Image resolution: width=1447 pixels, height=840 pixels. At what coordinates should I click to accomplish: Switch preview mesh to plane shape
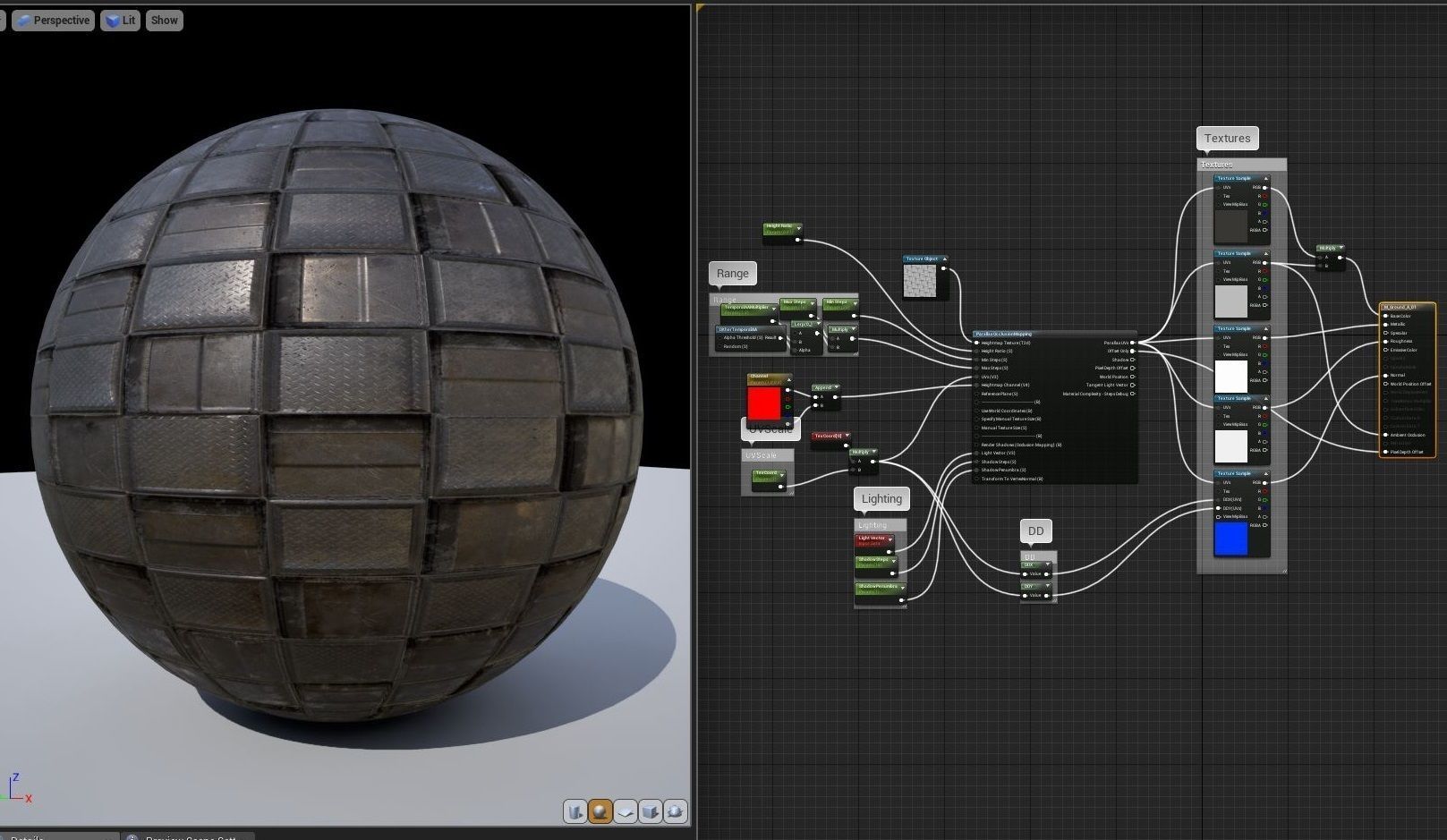pos(625,811)
